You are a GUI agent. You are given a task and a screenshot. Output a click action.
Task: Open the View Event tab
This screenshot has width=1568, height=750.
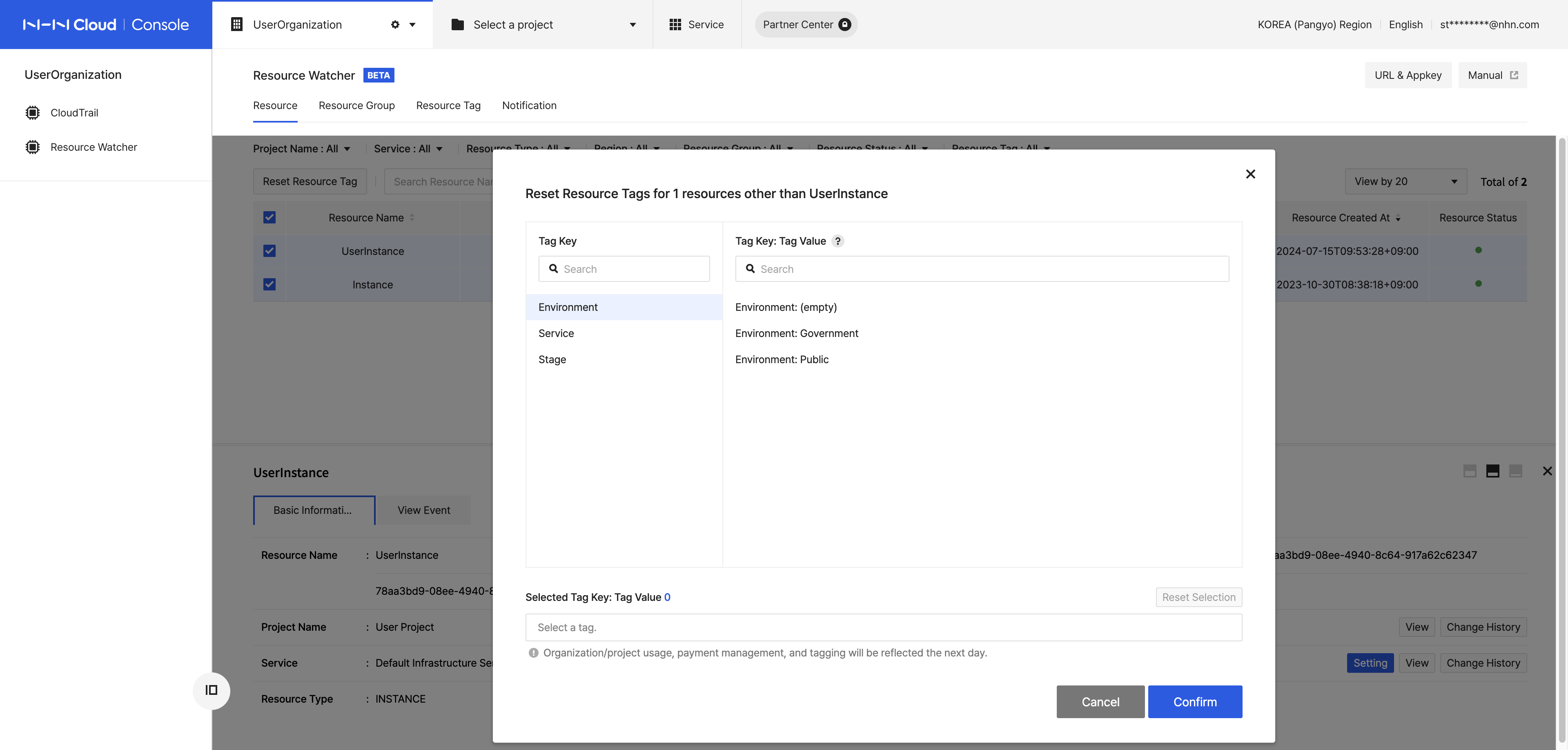(424, 510)
